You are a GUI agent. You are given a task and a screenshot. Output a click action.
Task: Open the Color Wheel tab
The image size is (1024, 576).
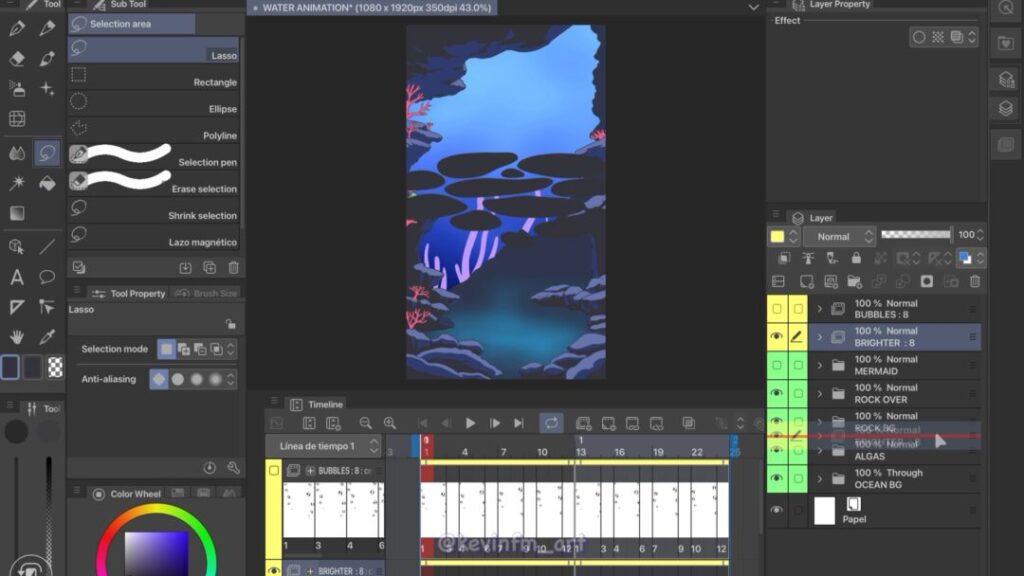click(x=128, y=494)
